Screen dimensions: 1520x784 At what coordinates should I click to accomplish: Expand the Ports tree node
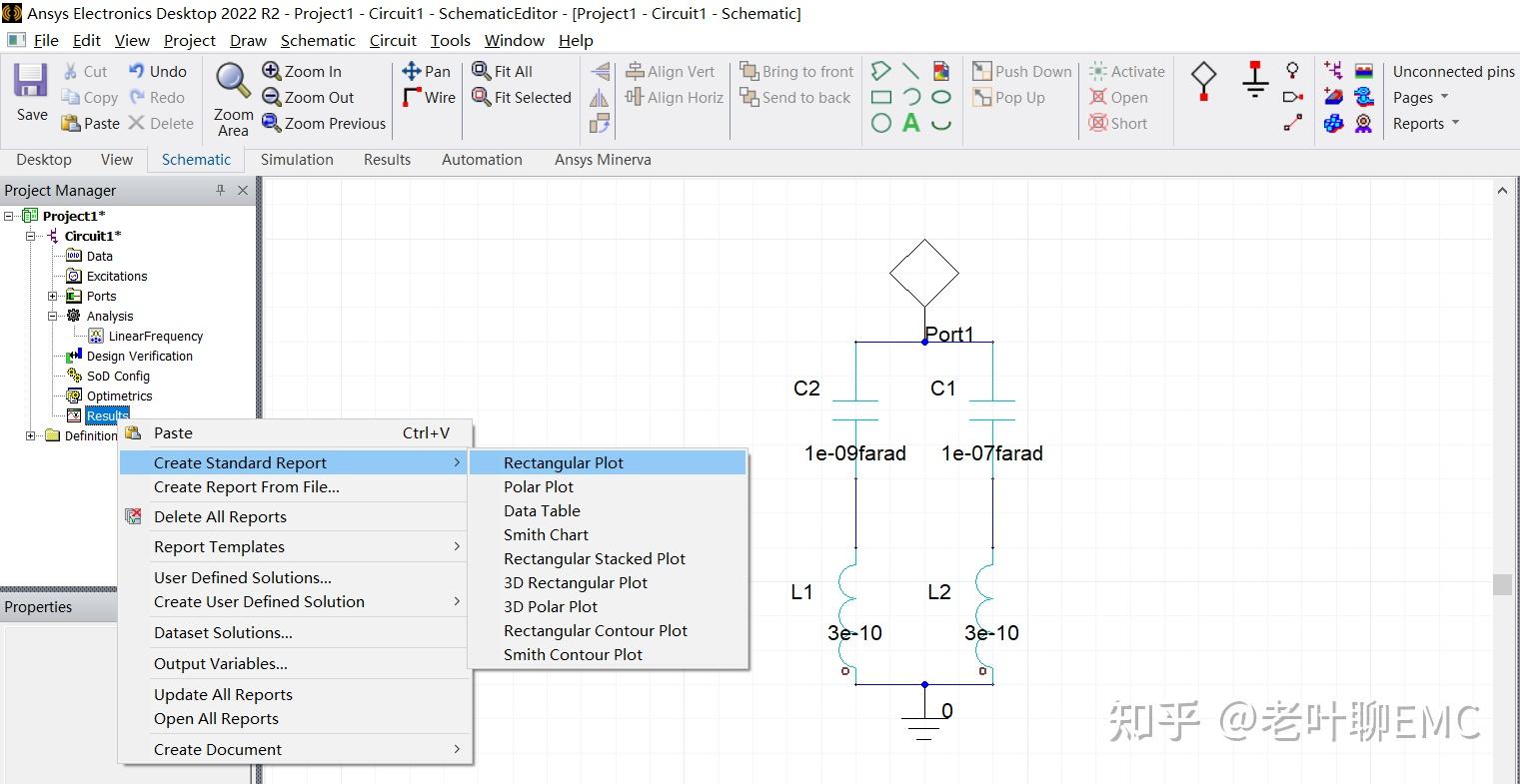pos(53,297)
